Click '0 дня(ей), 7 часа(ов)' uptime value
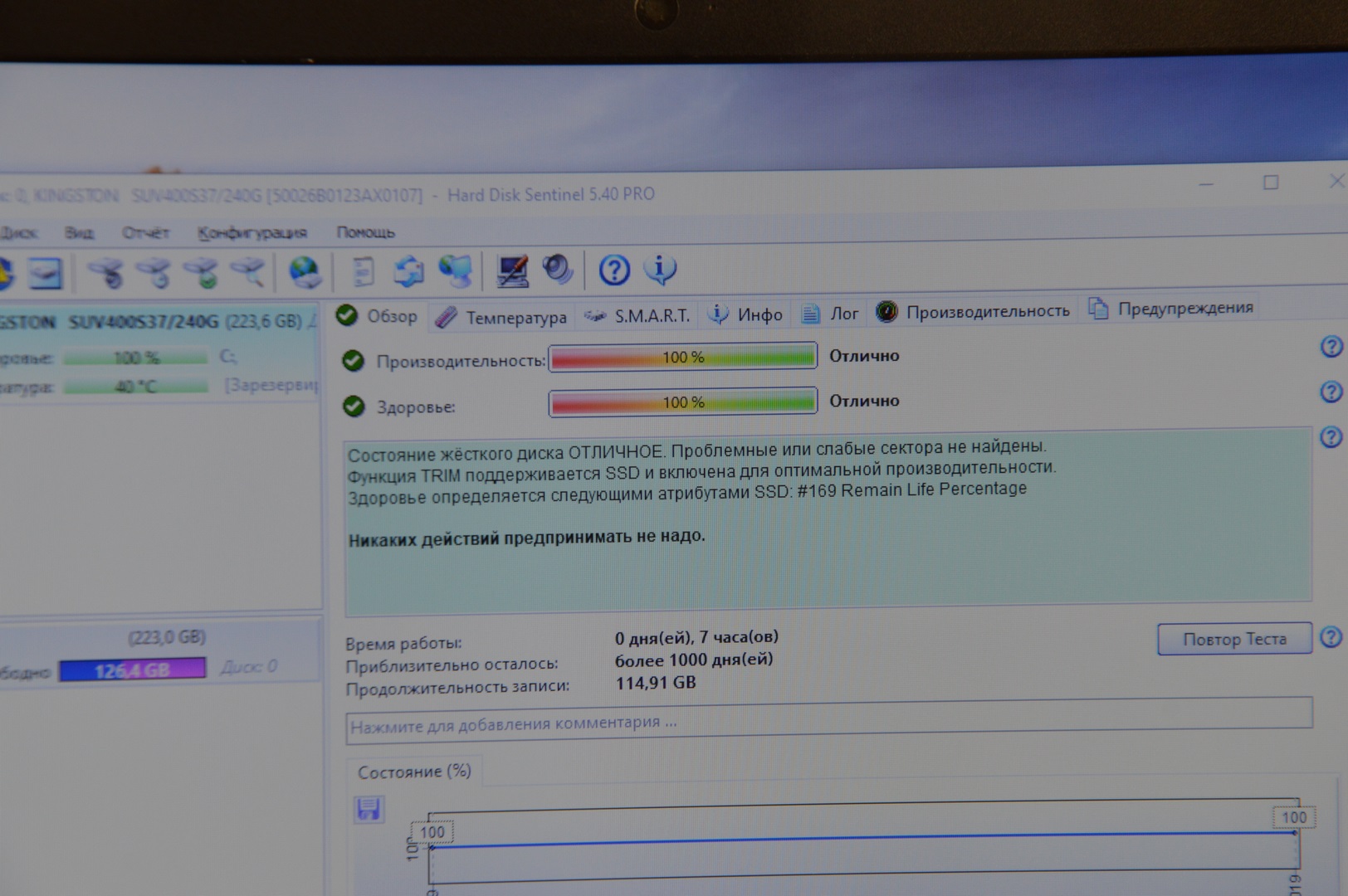1348x896 pixels. click(x=696, y=637)
